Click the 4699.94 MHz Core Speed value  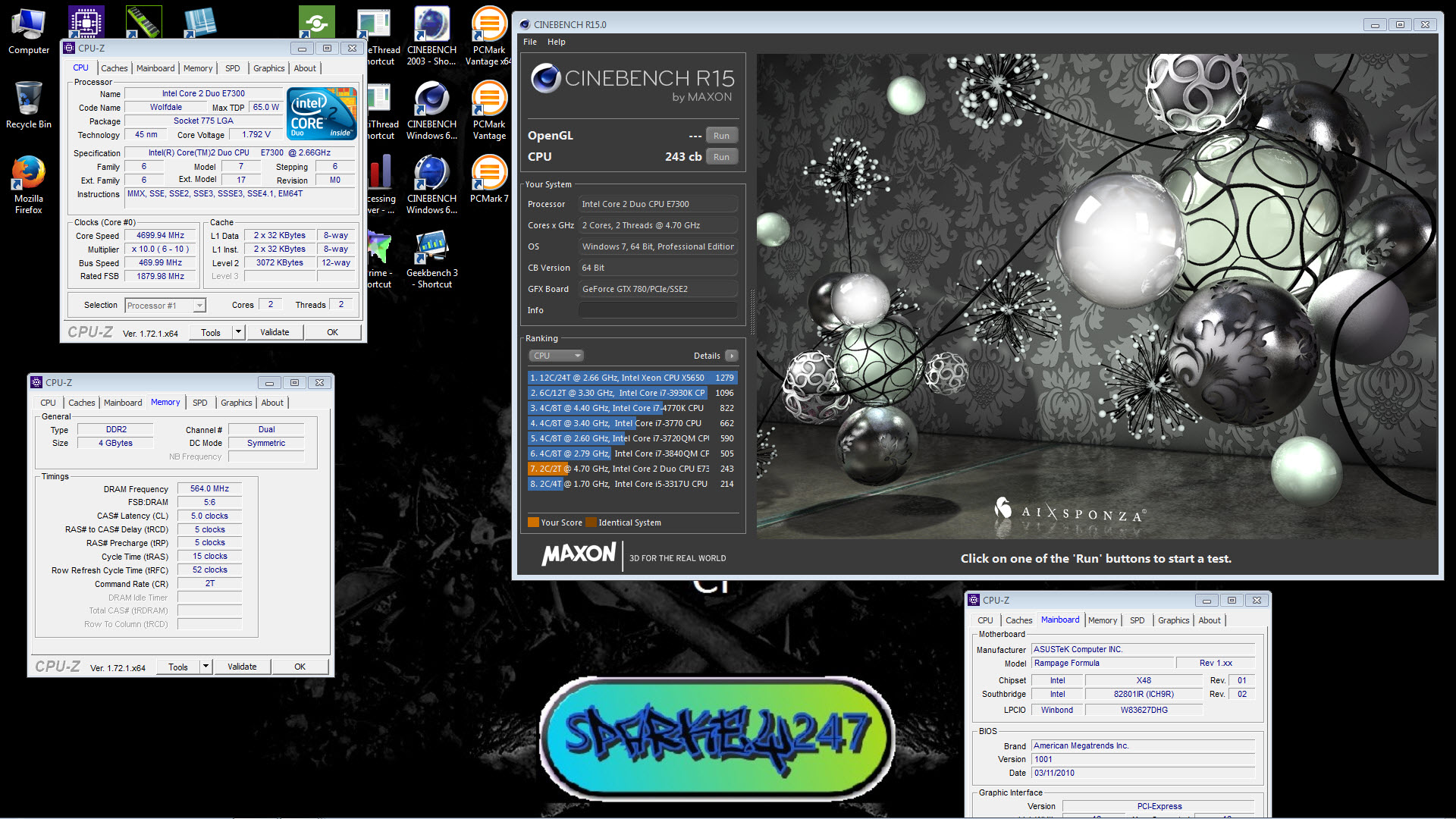(161, 236)
